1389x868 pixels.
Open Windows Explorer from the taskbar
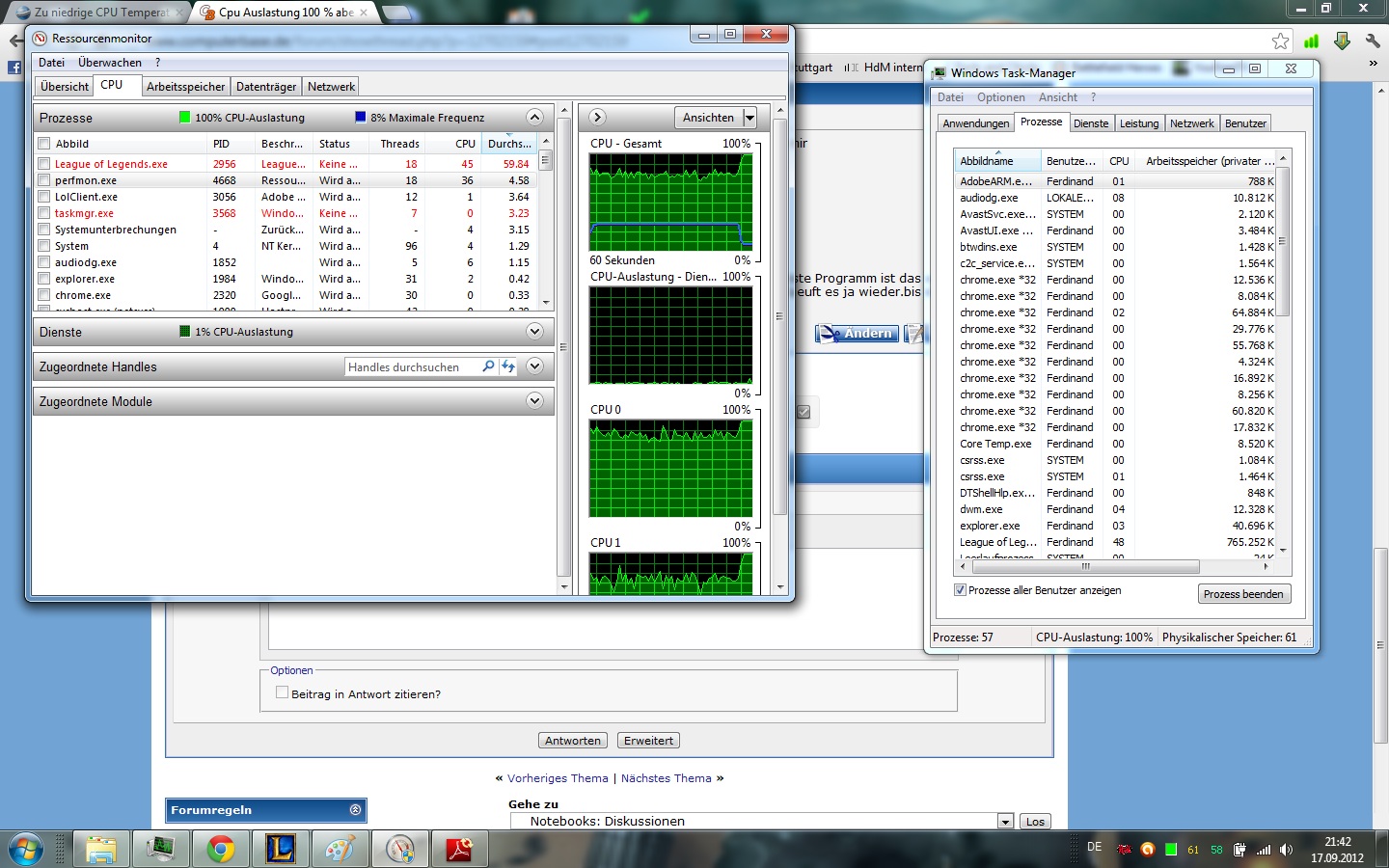coord(101,850)
